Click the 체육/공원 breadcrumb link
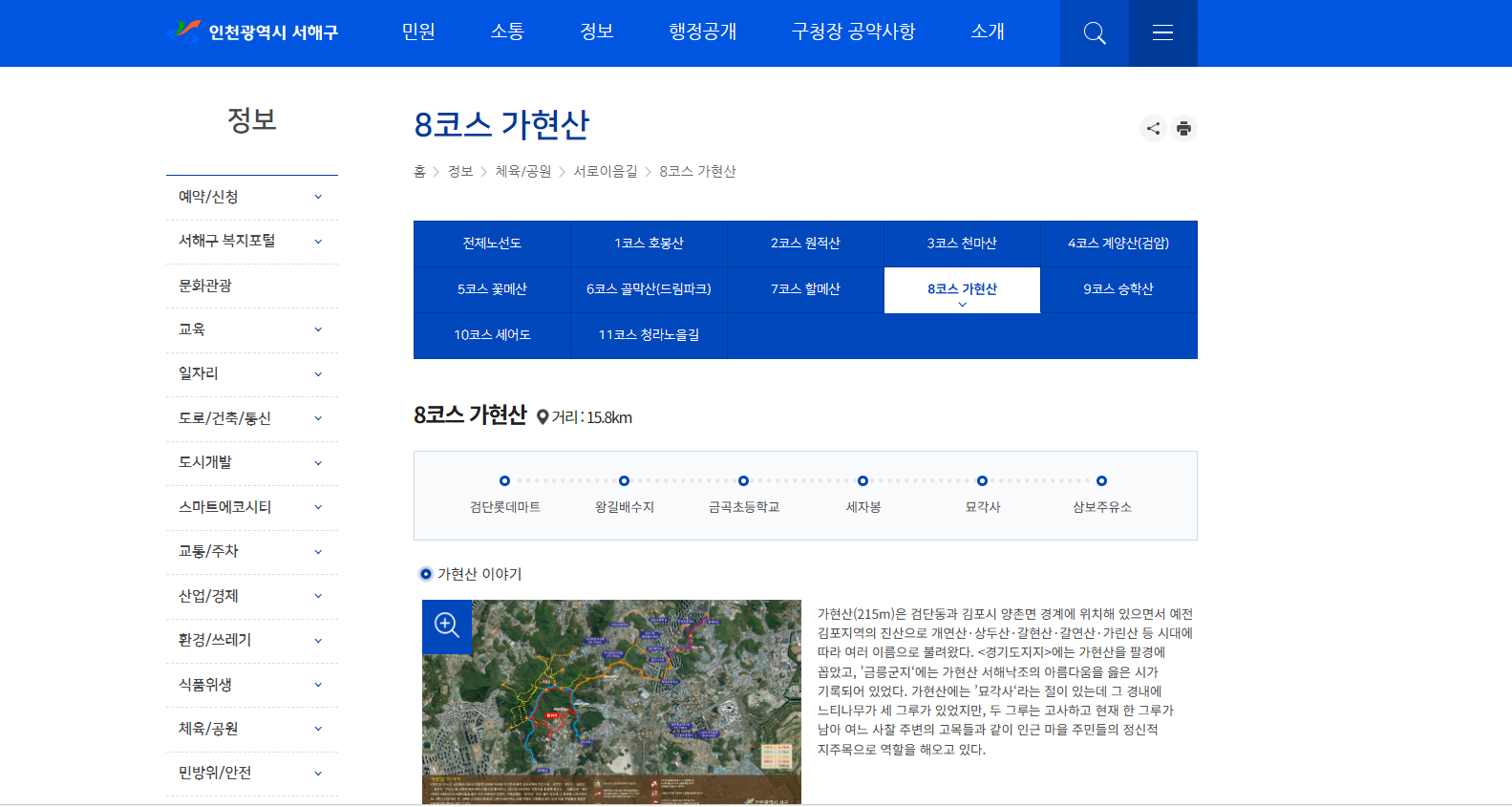The width and height of the screenshot is (1512, 807). [x=523, y=172]
